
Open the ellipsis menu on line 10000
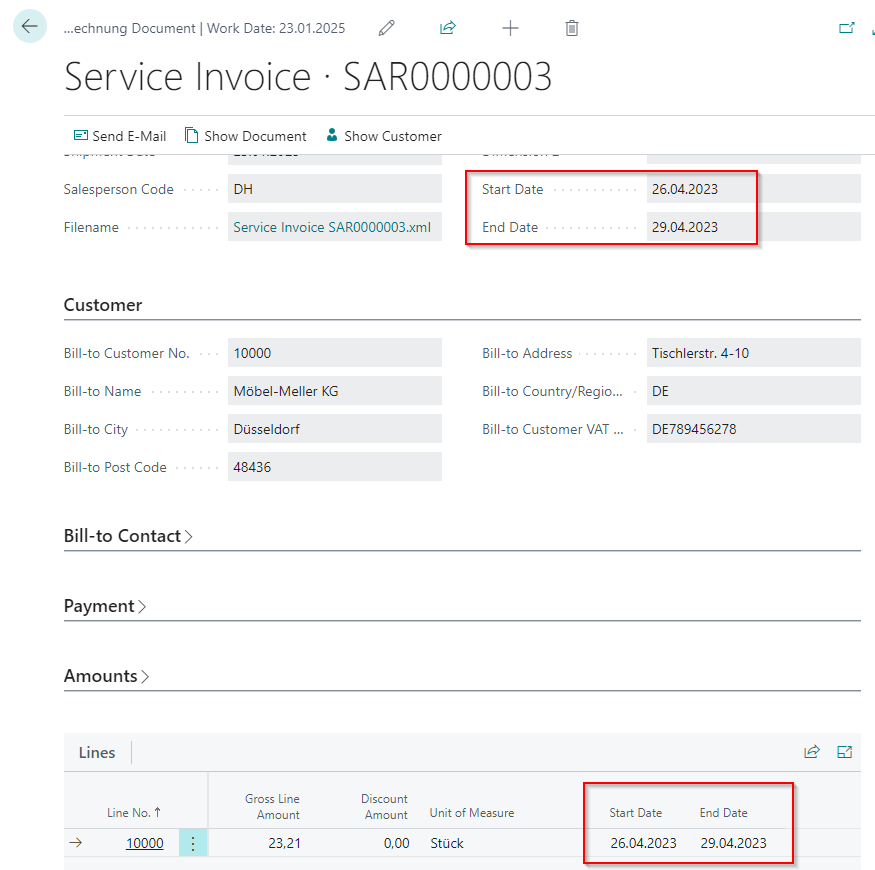point(193,843)
